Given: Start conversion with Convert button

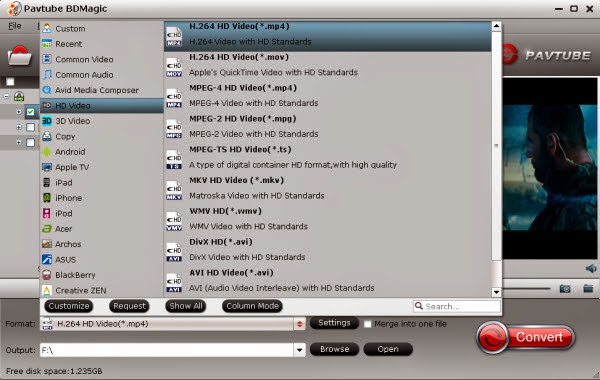Looking at the screenshot, I should pyautogui.click(x=526, y=337).
